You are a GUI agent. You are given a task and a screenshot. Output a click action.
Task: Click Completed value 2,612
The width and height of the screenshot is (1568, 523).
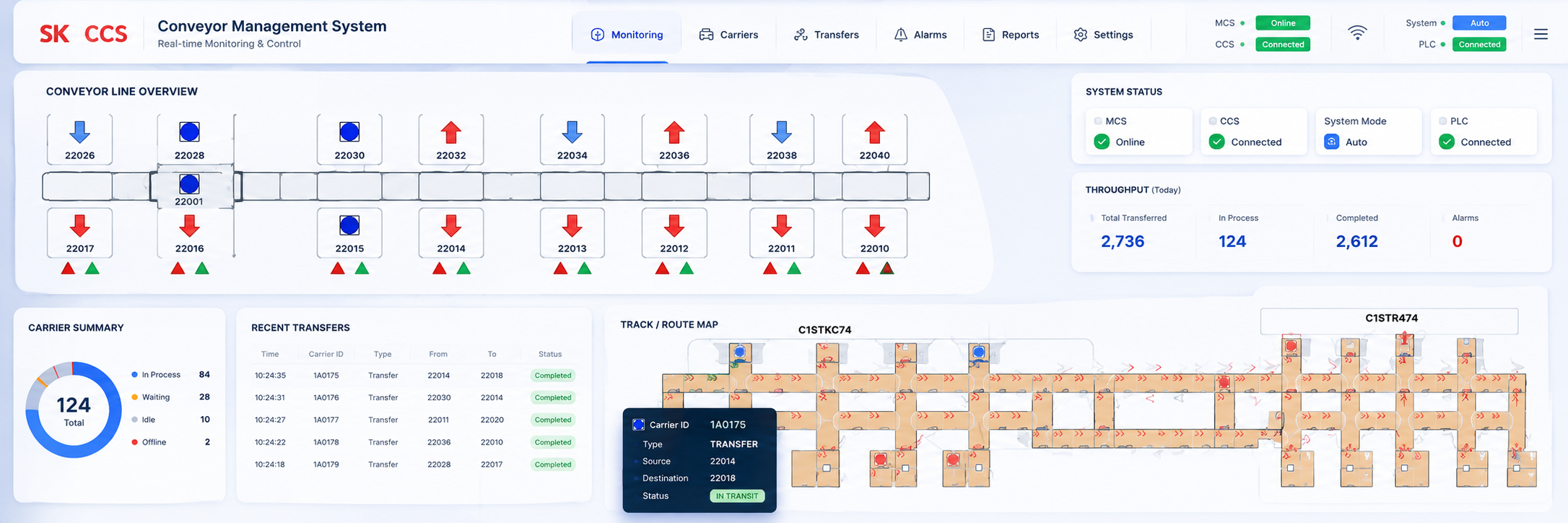(1356, 241)
